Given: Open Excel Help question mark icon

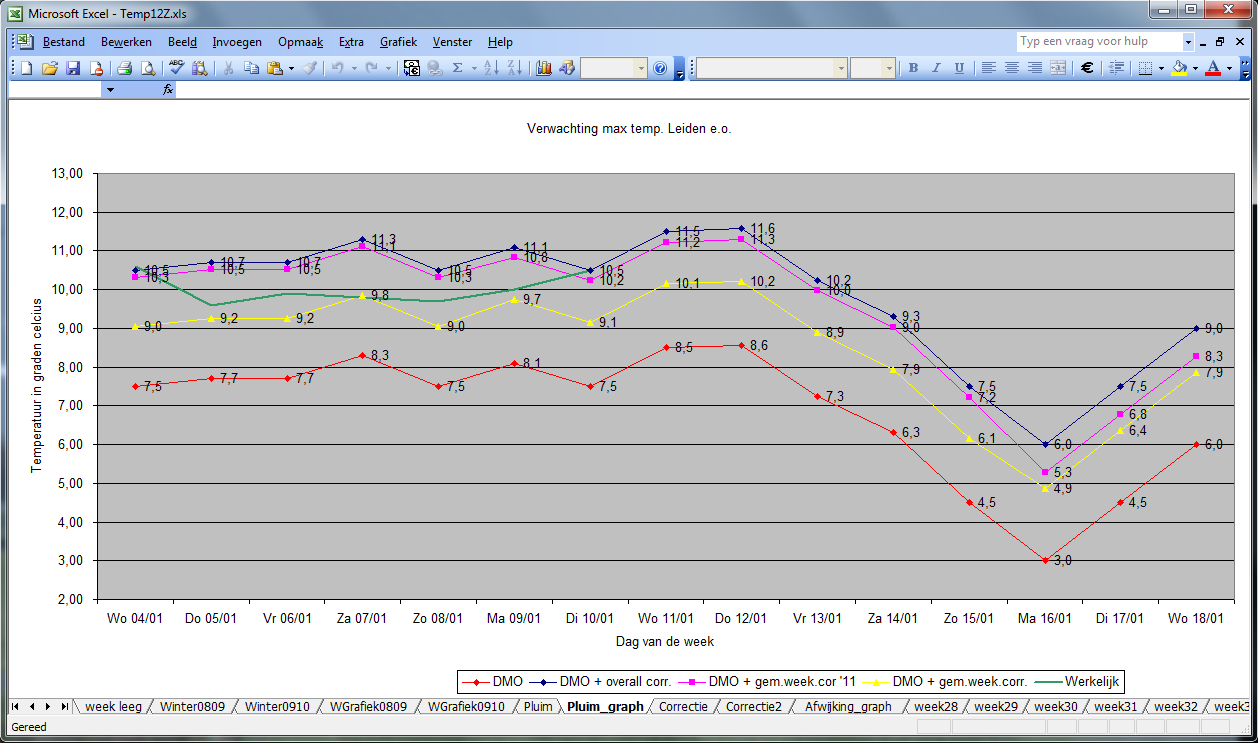Looking at the screenshot, I should [x=660, y=68].
